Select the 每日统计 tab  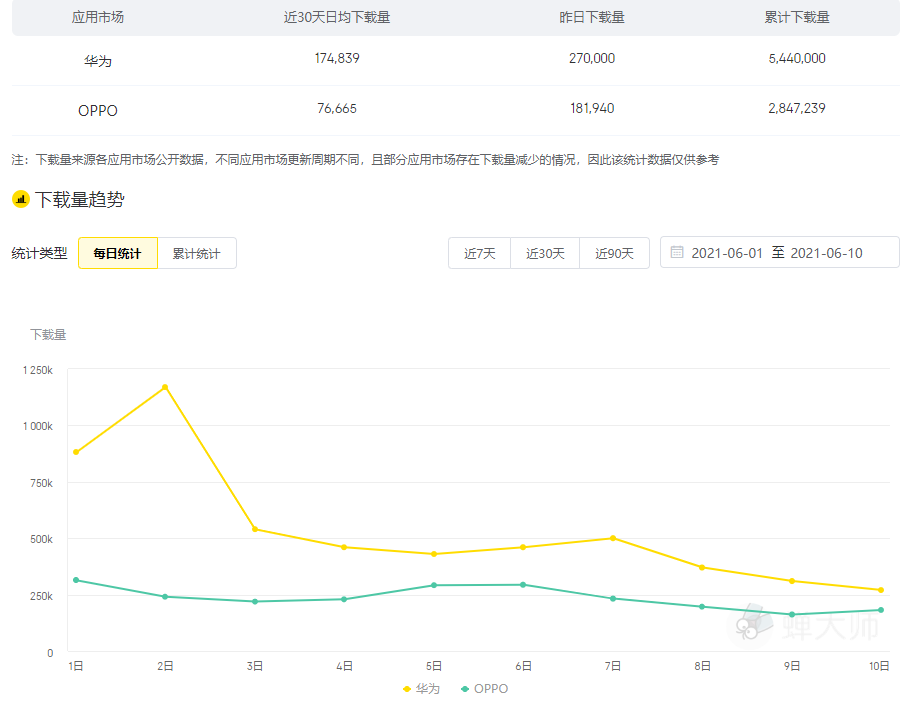tap(117, 253)
